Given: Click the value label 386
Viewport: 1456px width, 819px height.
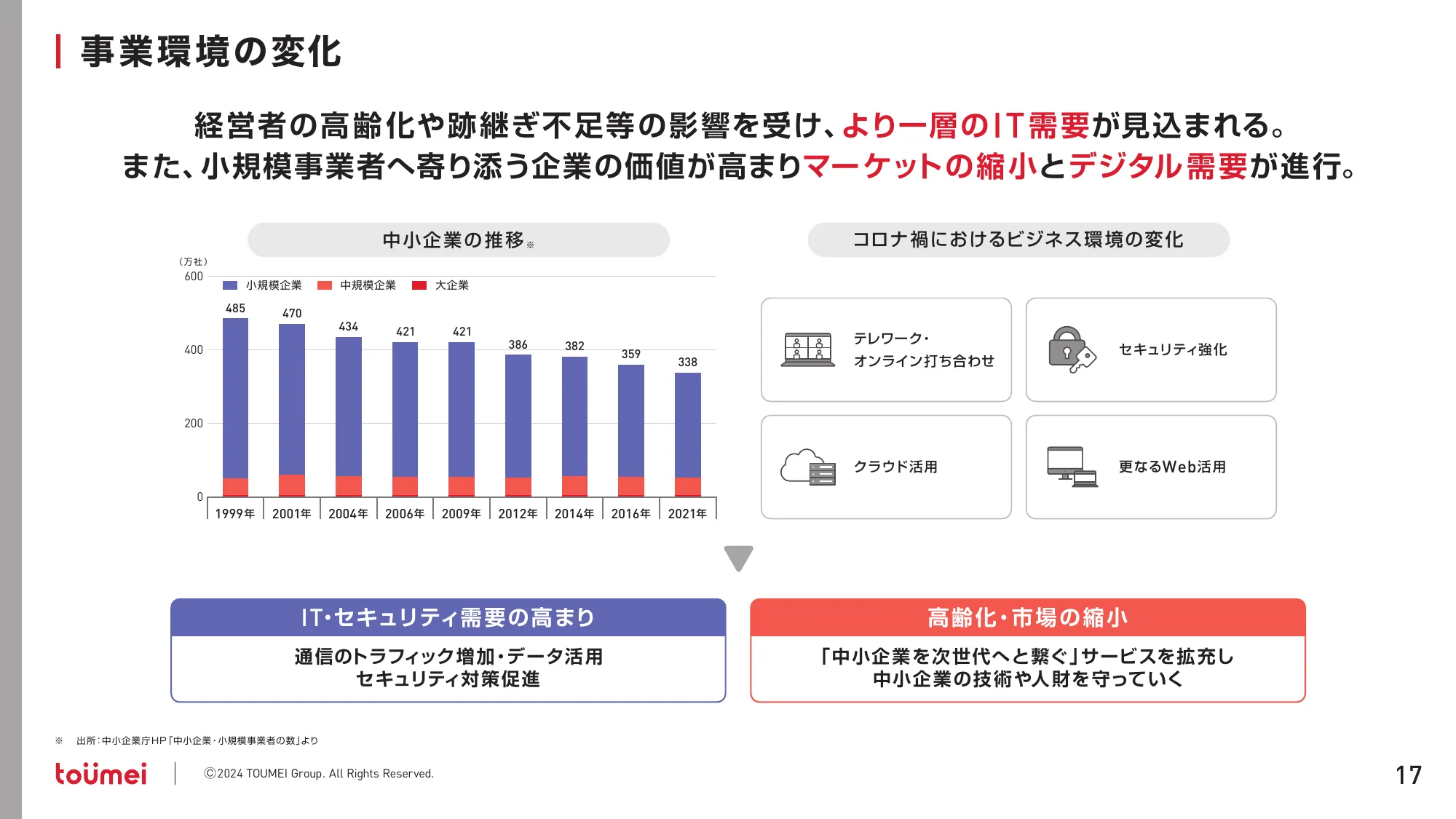Looking at the screenshot, I should pyautogui.click(x=518, y=344).
